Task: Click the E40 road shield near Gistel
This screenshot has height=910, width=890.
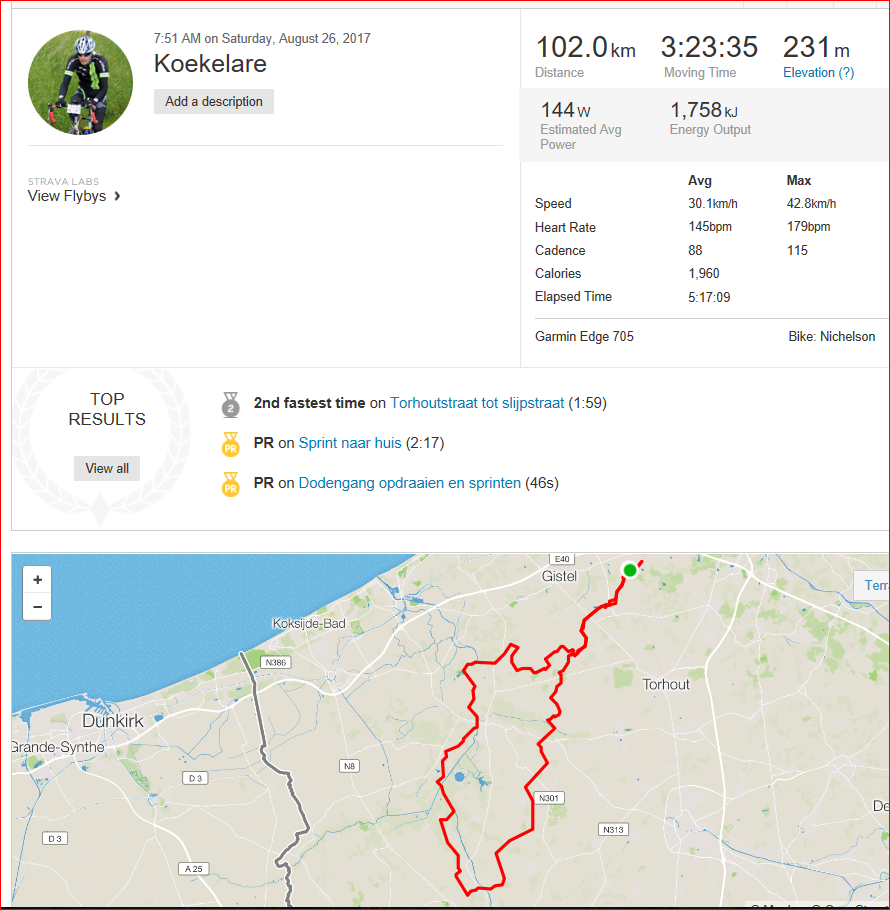Action: coord(564,559)
